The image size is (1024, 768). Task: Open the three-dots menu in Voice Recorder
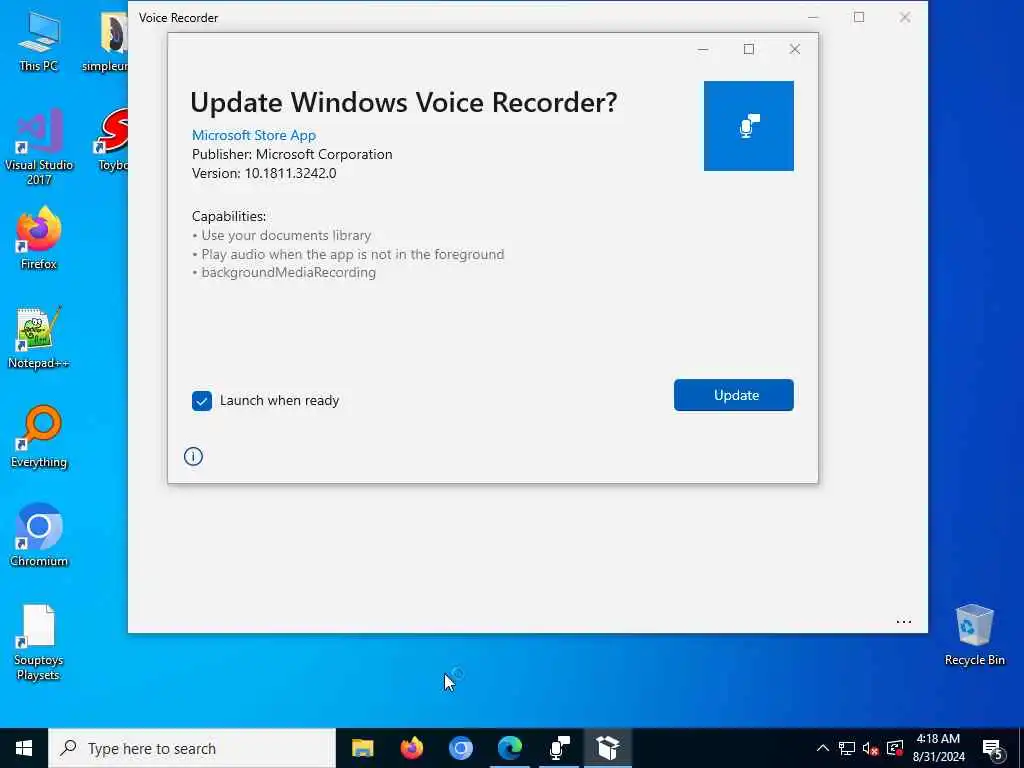[x=904, y=622]
